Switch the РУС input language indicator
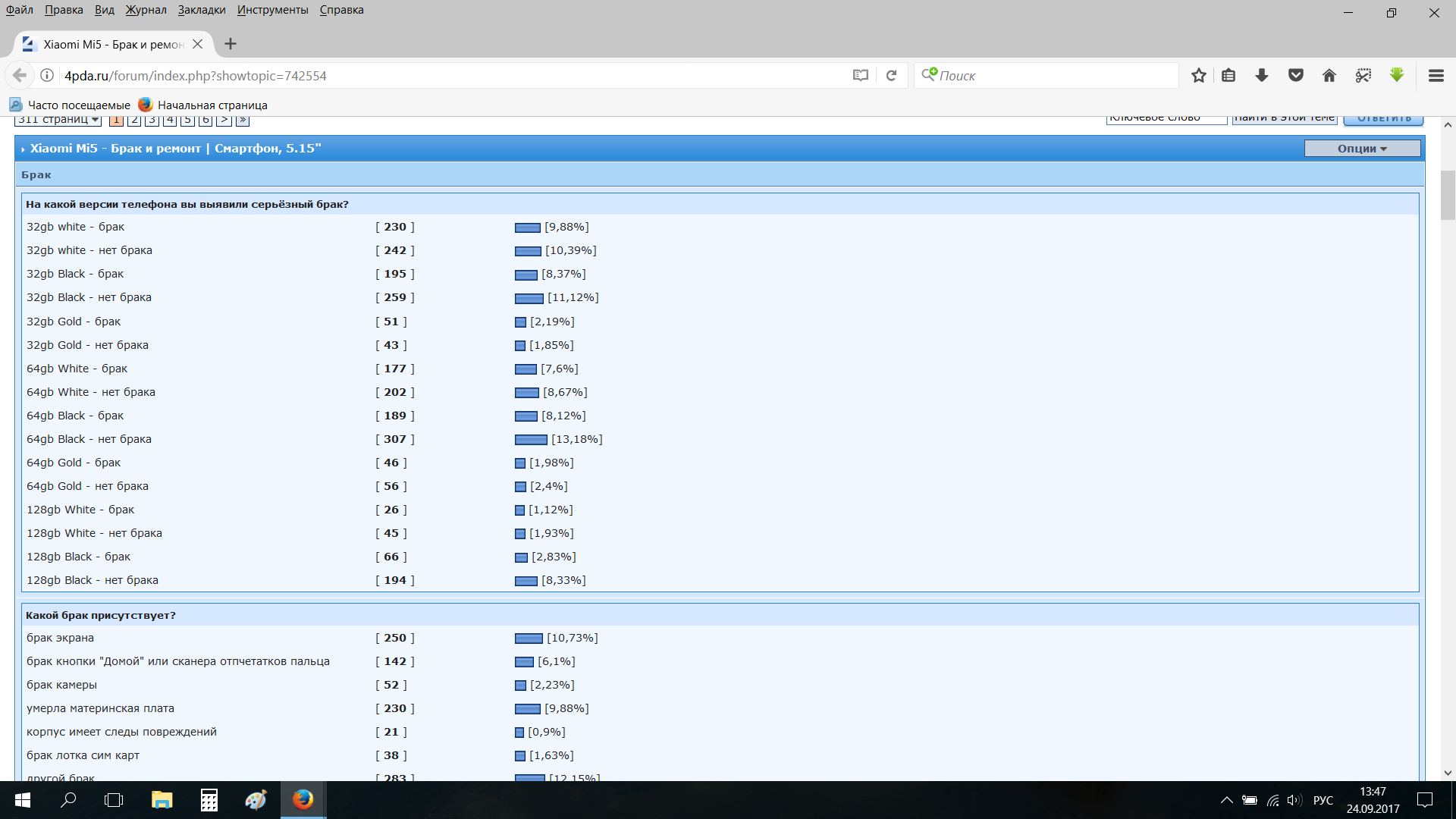 coord(1323,800)
